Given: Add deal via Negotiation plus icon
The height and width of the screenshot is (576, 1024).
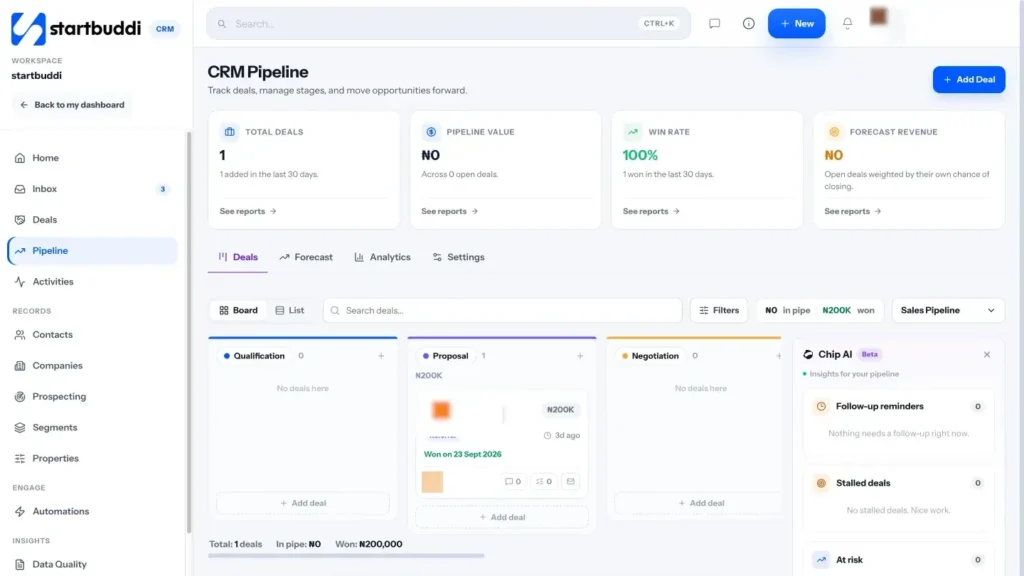Looking at the screenshot, I should tap(778, 356).
